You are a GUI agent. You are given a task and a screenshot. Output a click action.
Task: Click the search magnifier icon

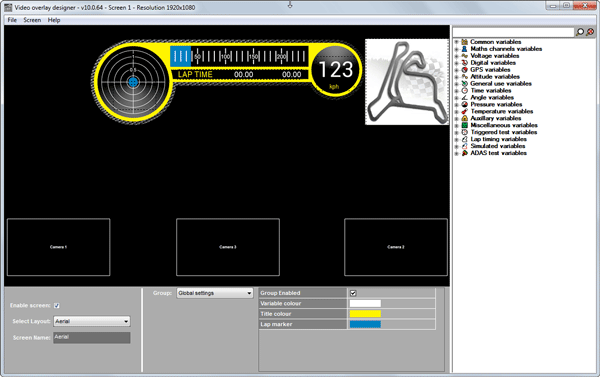(580, 32)
